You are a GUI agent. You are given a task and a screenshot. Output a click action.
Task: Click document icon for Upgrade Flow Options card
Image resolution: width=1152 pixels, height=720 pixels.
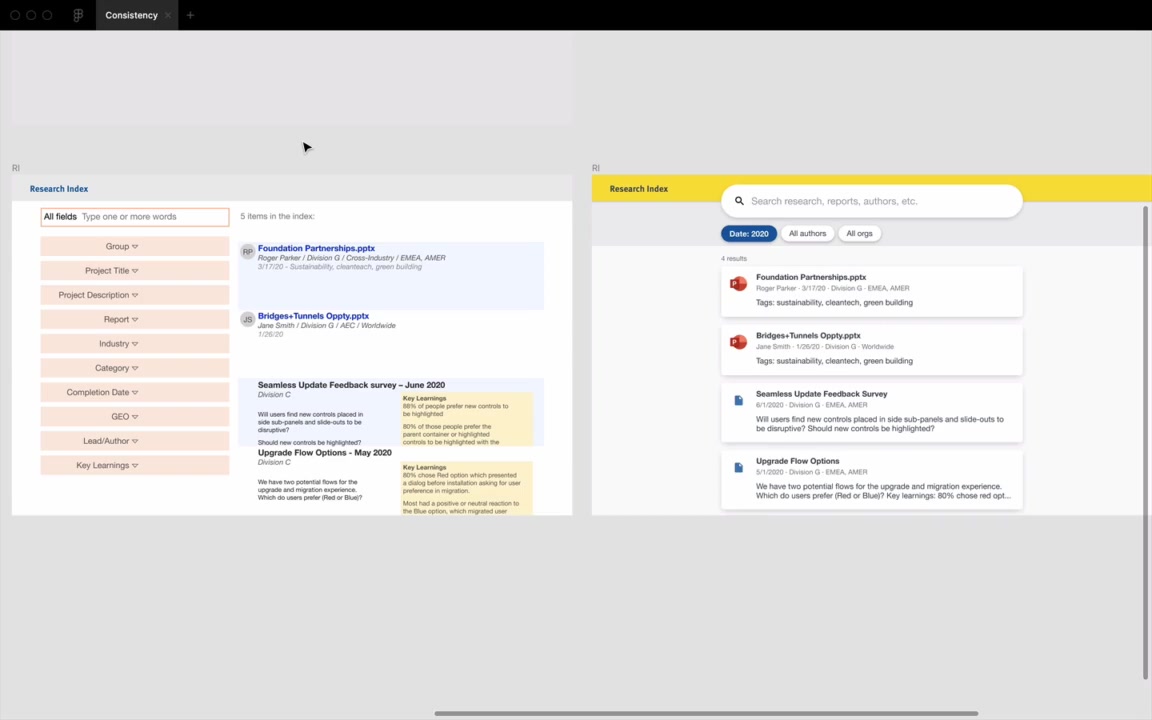coord(738,467)
